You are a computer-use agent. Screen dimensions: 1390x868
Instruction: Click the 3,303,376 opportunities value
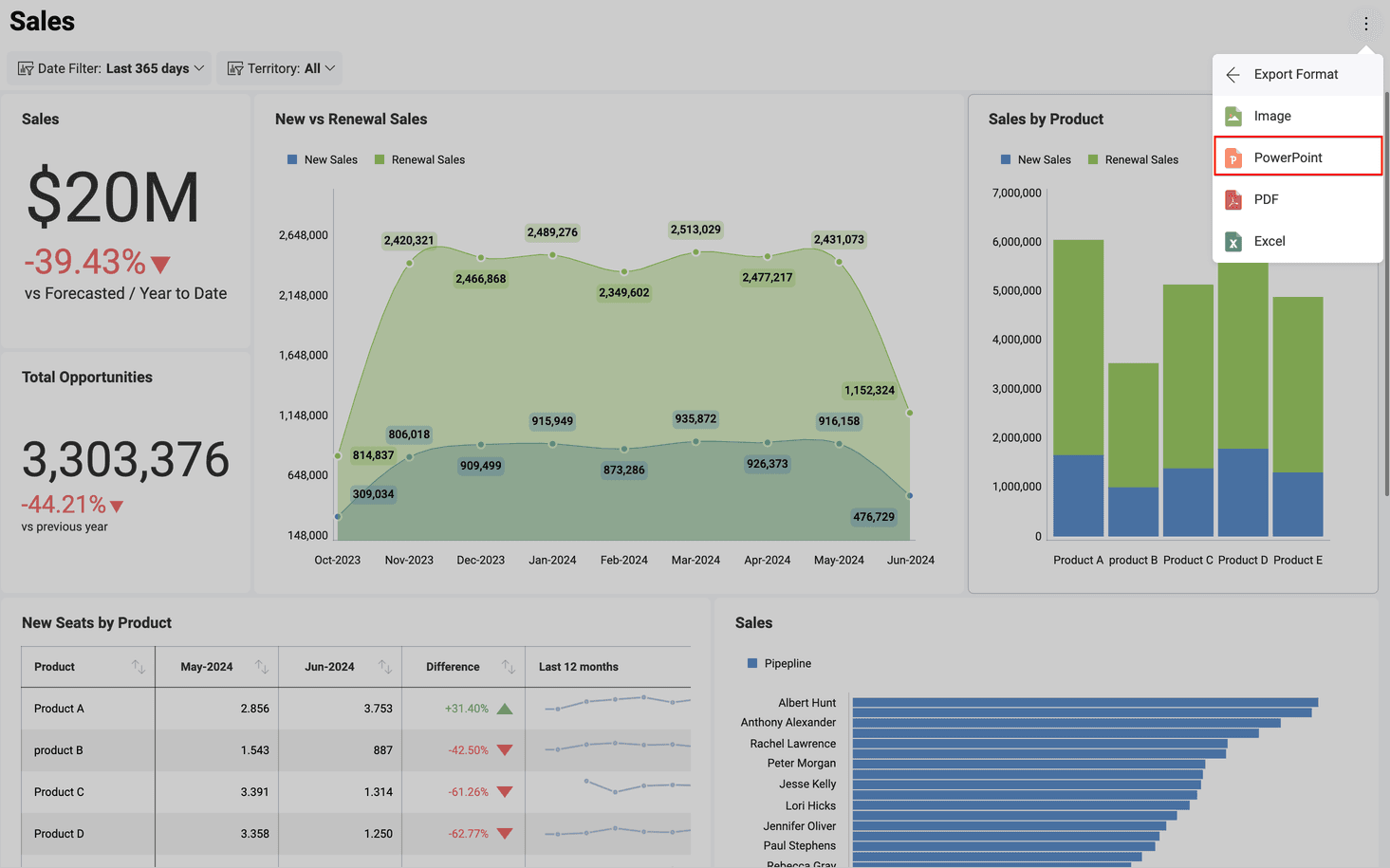coord(125,460)
